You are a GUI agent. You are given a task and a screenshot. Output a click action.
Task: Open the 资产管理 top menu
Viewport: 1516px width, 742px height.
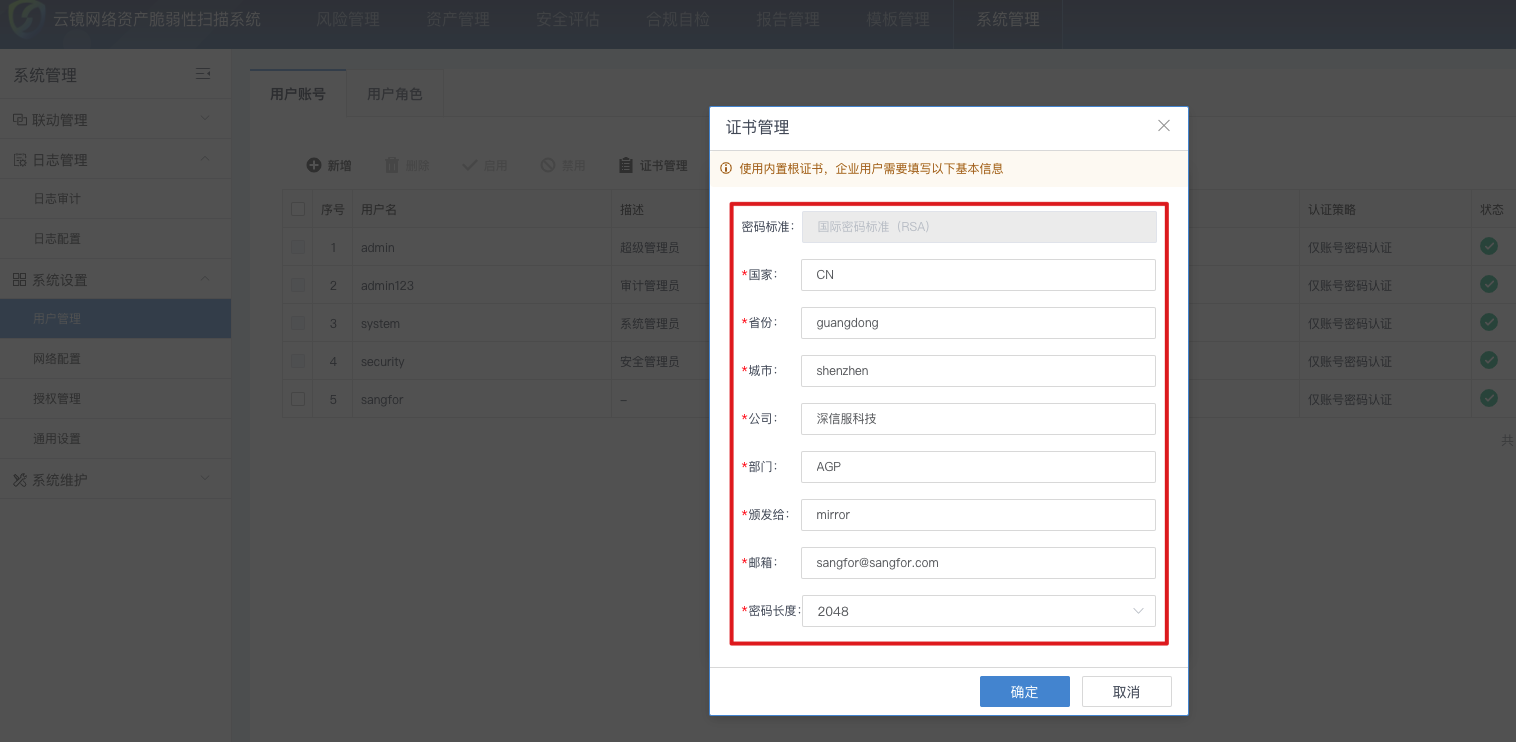tap(458, 19)
